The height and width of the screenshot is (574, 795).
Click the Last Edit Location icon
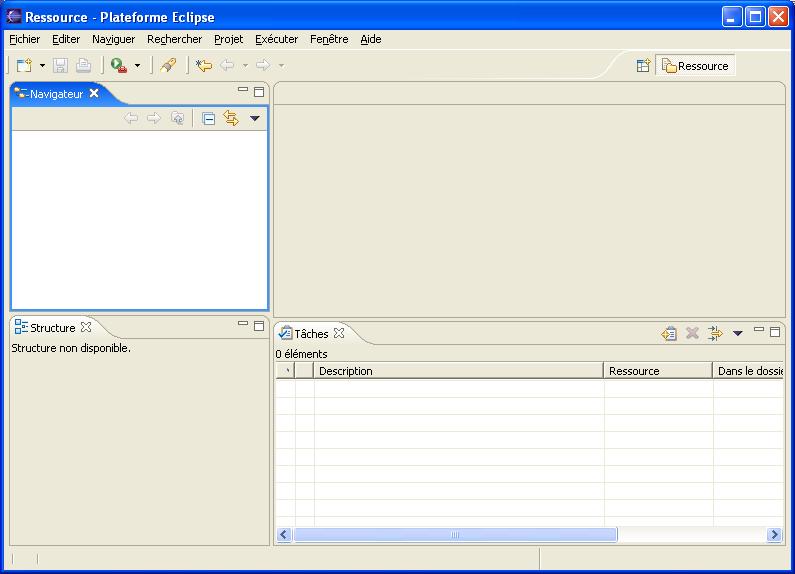204,65
